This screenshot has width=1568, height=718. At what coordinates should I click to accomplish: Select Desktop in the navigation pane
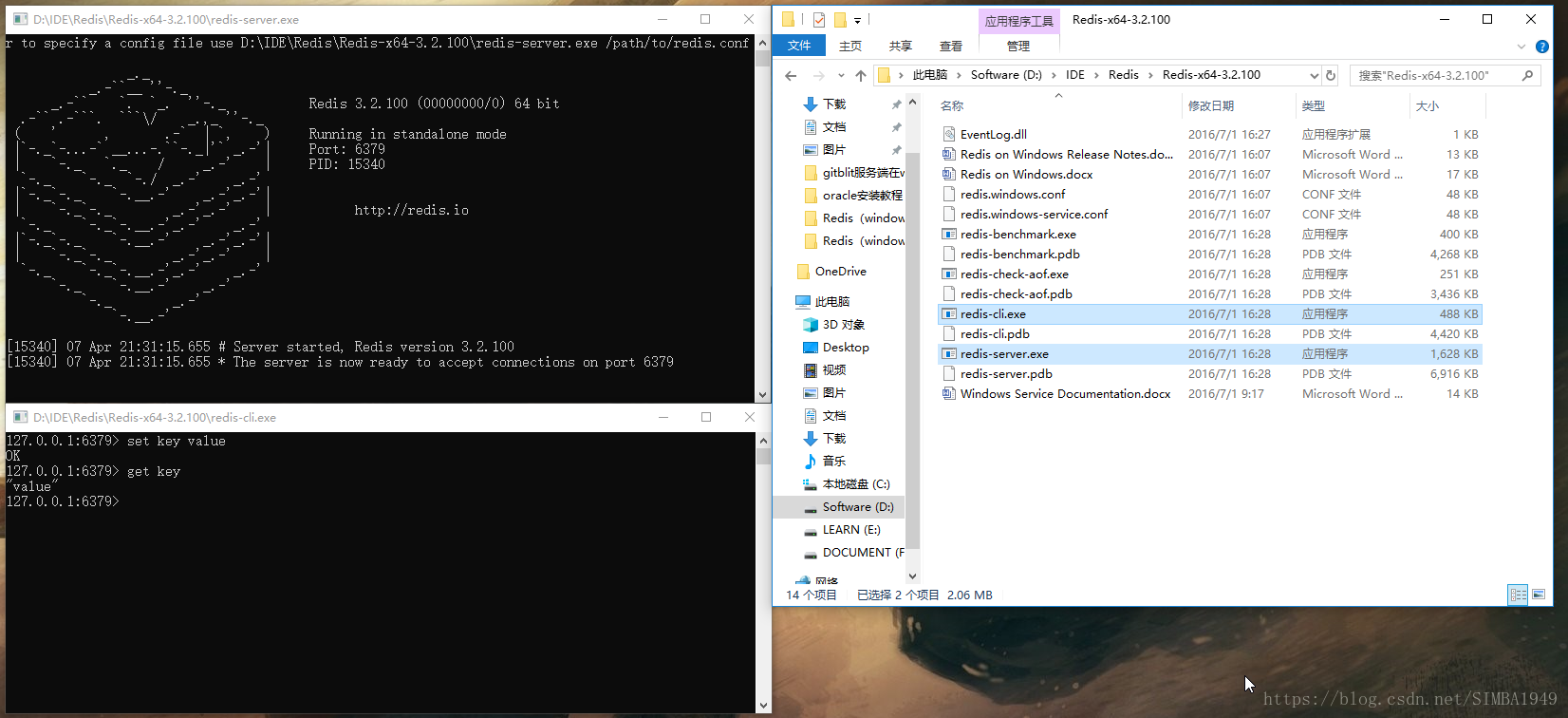pos(835,347)
